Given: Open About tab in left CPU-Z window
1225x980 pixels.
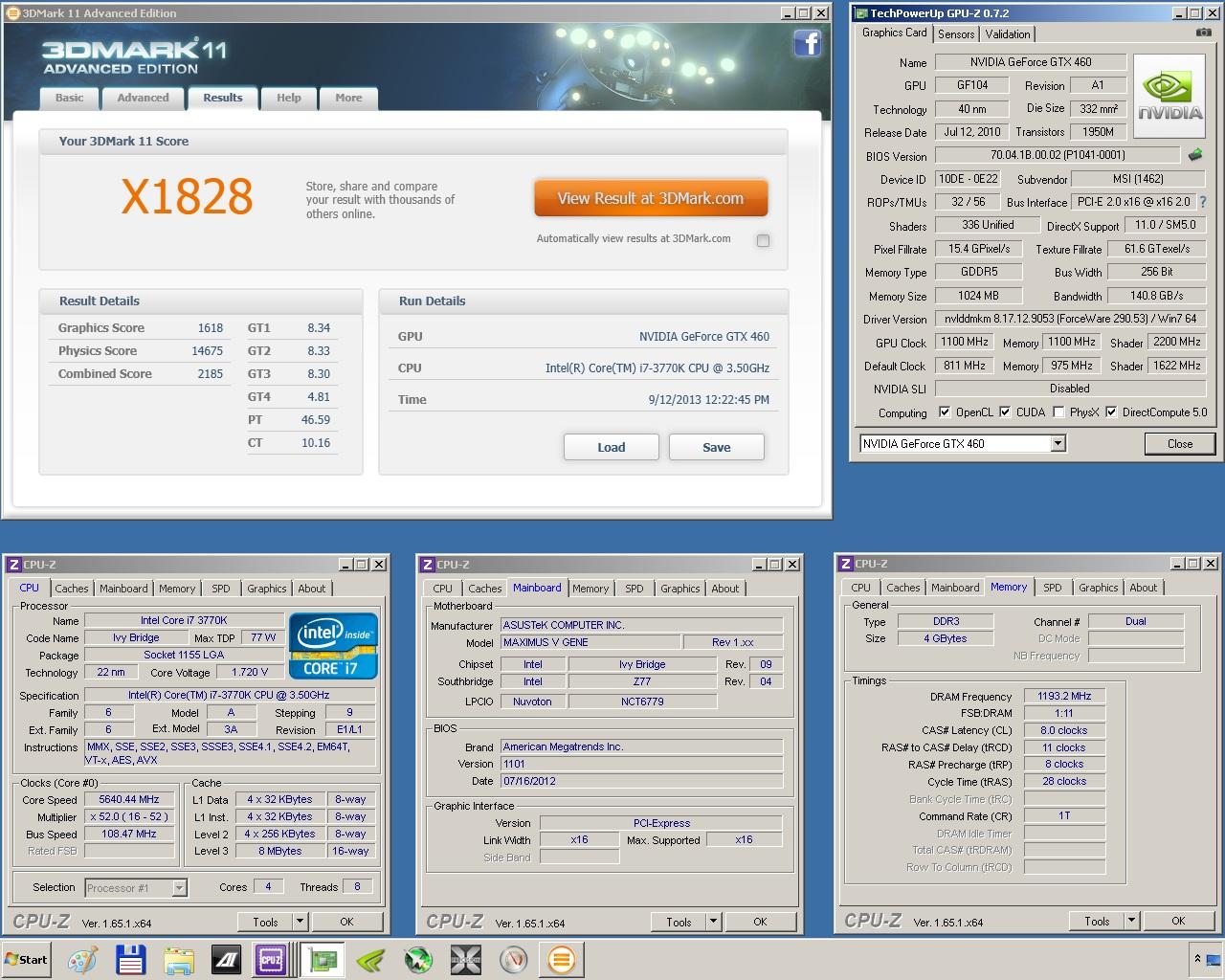Looking at the screenshot, I should pyautogui.click(x=311, y=589).
